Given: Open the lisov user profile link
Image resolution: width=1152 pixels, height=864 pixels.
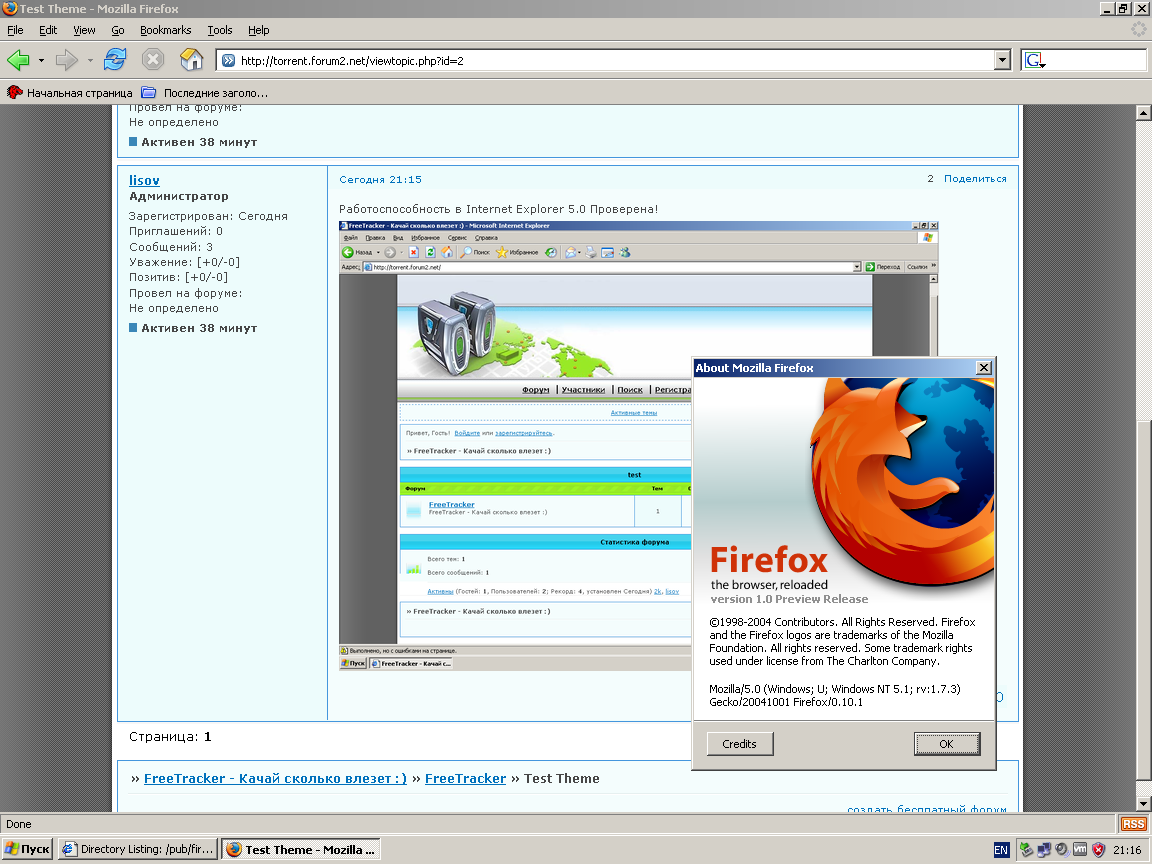Looking at the screenshot, I should click(x=144, y=180).
